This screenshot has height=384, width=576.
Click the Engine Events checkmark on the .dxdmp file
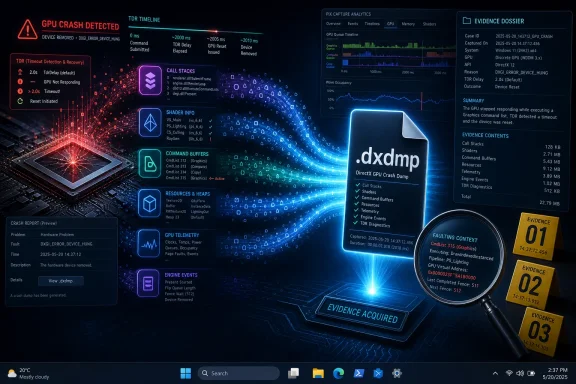pos(356,216)
